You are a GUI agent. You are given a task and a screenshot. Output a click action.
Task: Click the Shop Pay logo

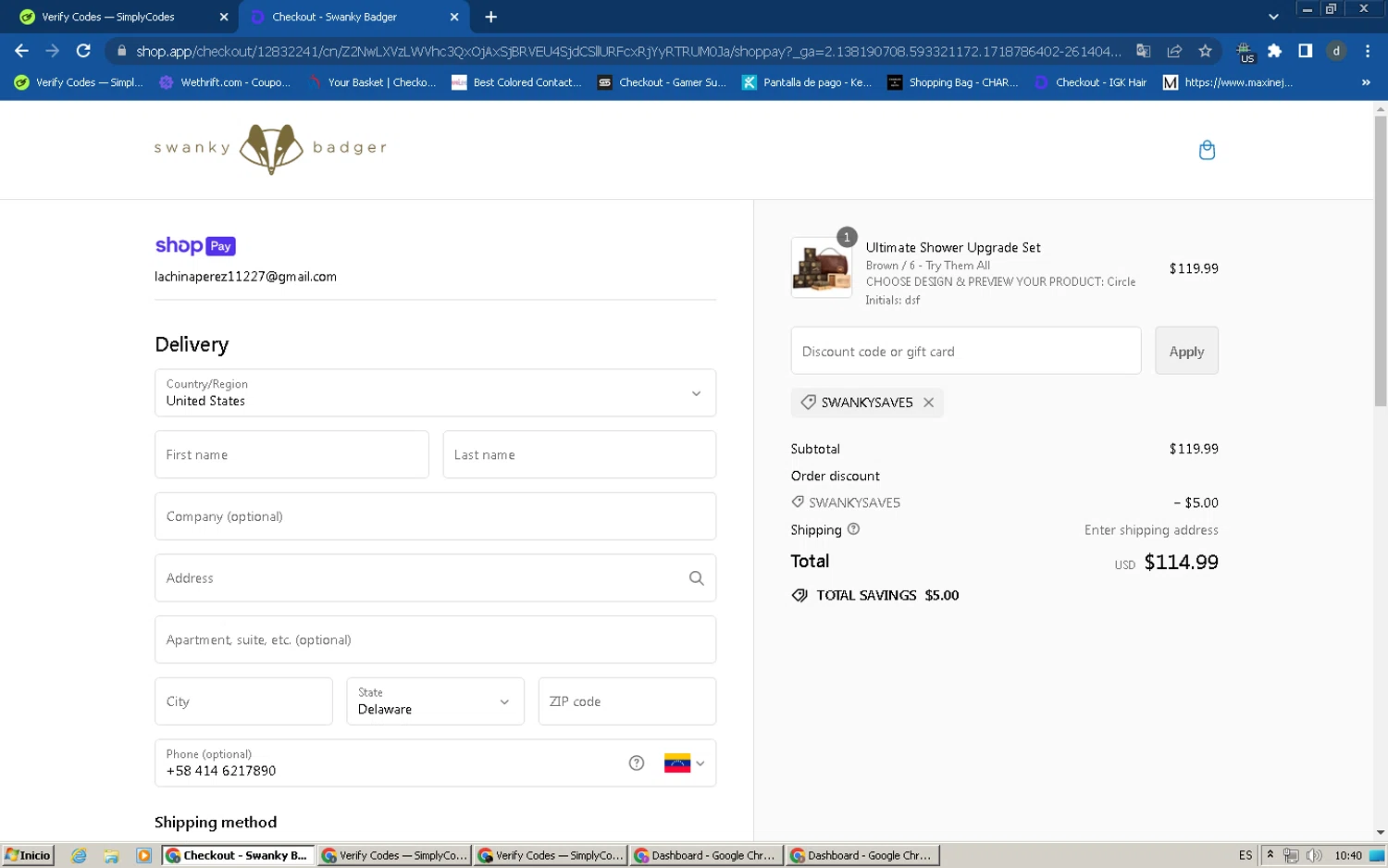click(195, 245)
